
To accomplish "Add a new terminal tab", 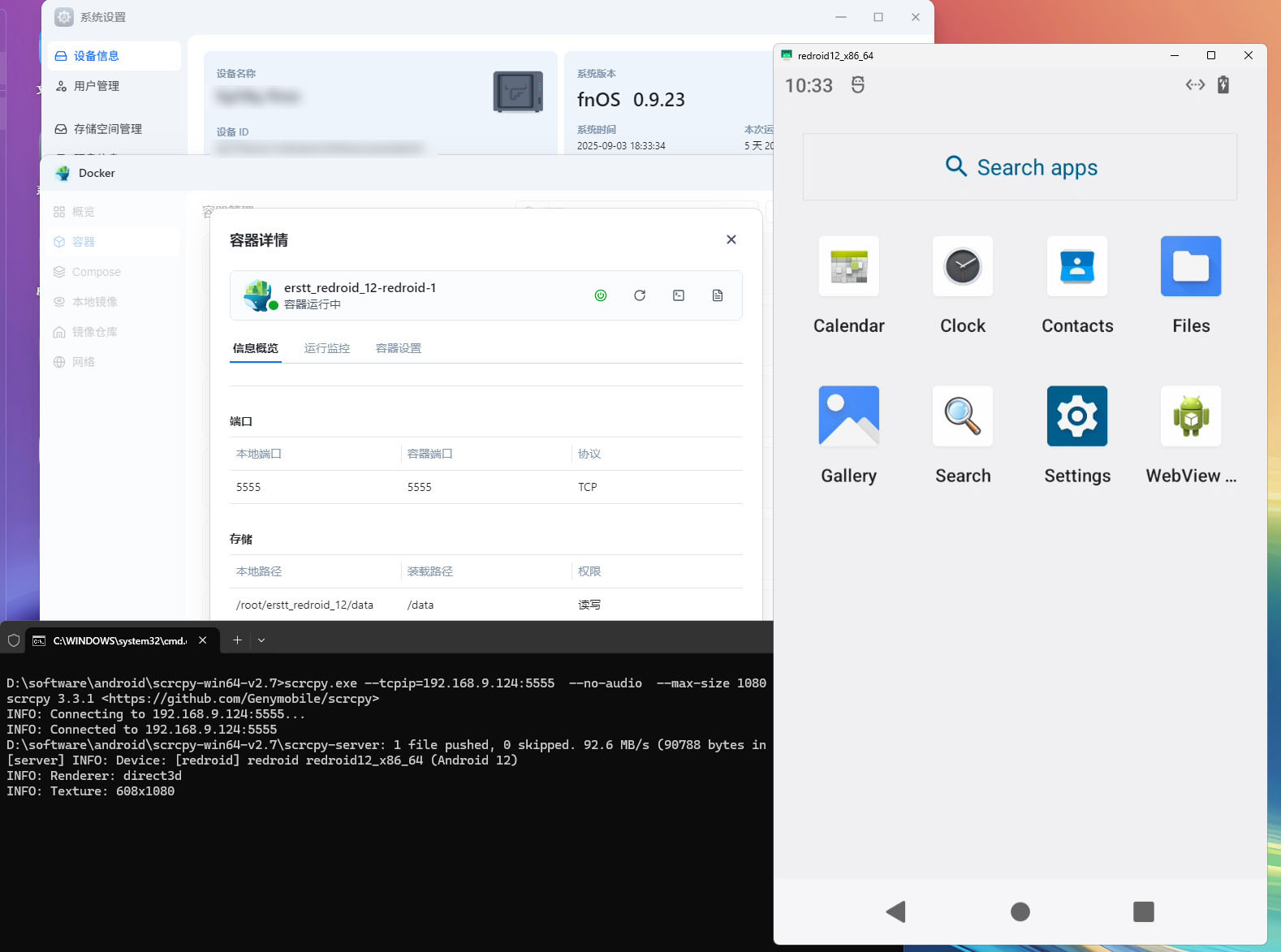I will tap(237, 640).
